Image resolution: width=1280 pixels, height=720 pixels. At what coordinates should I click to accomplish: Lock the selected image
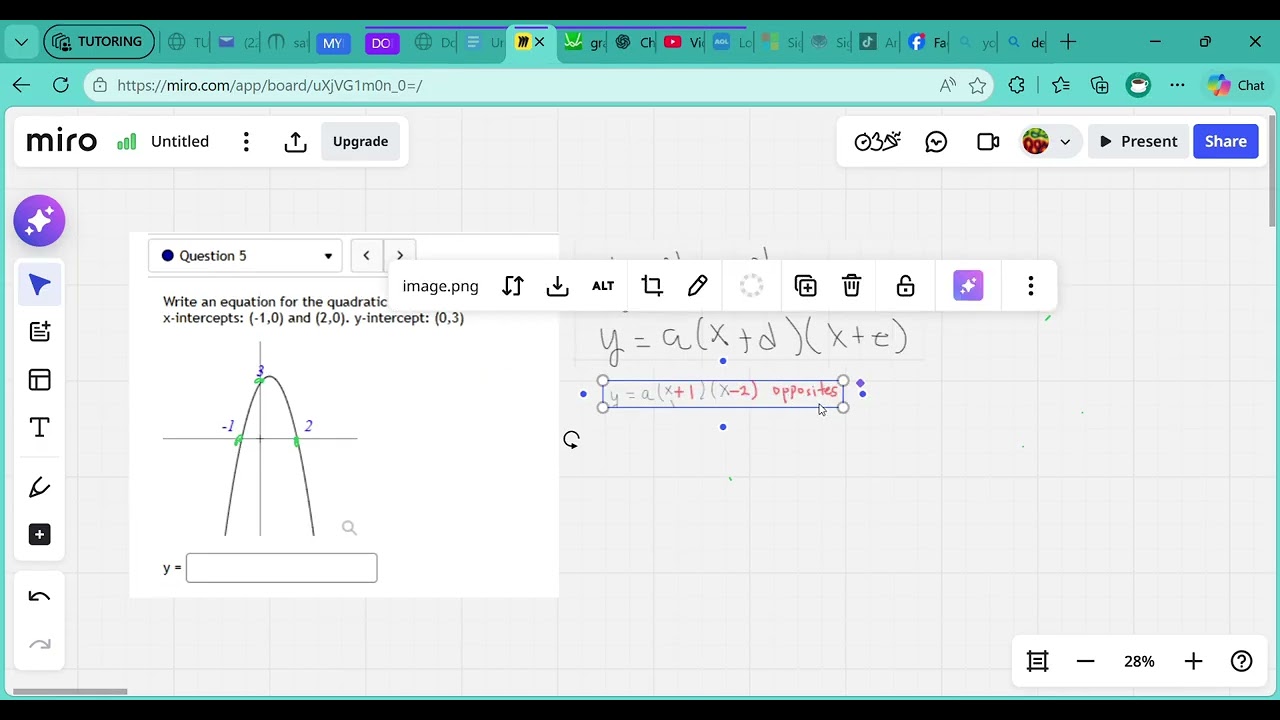click(906, 286)
